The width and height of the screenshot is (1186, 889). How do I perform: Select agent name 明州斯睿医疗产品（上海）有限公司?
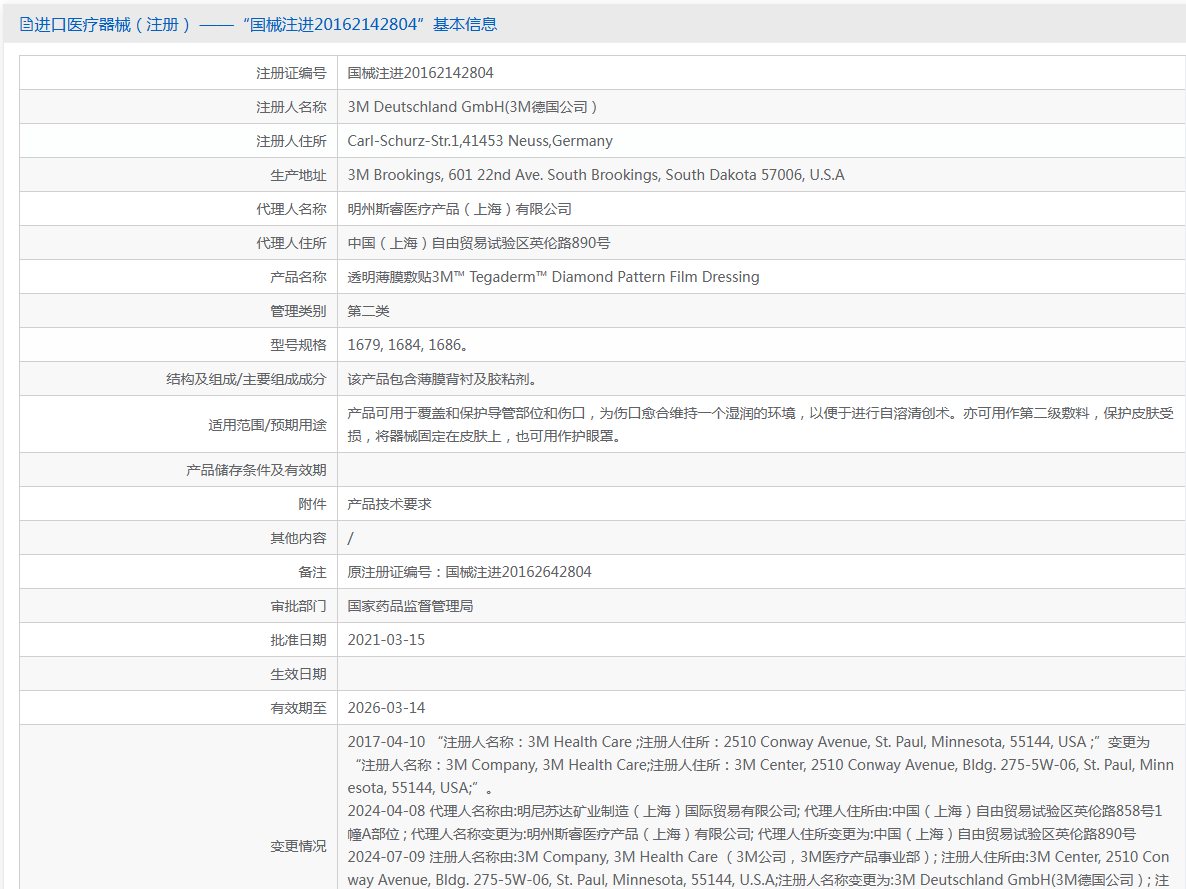(460, 210)
